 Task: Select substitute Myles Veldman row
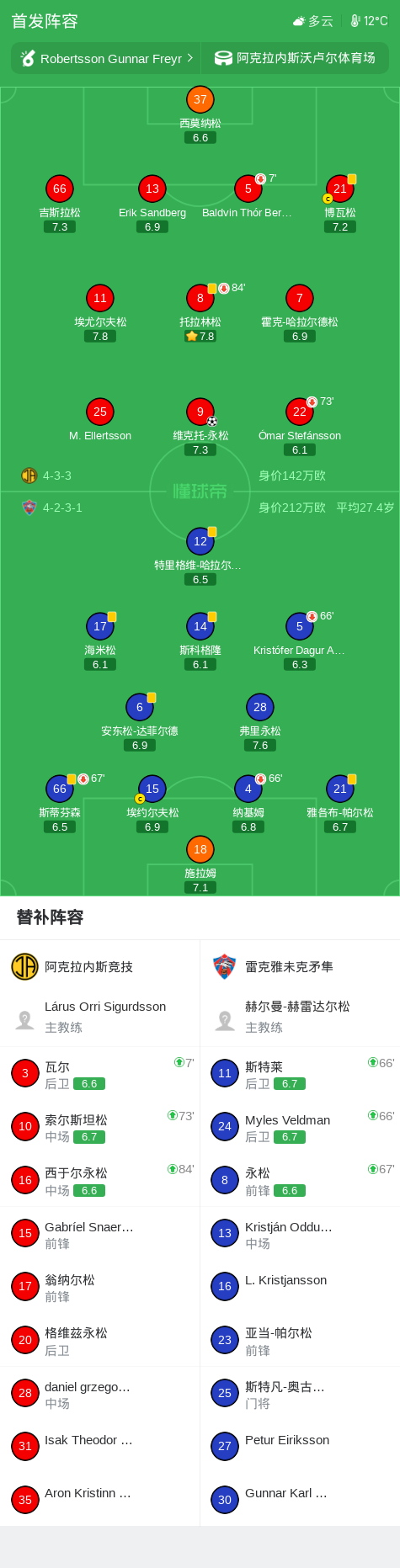click(300, 1127)
